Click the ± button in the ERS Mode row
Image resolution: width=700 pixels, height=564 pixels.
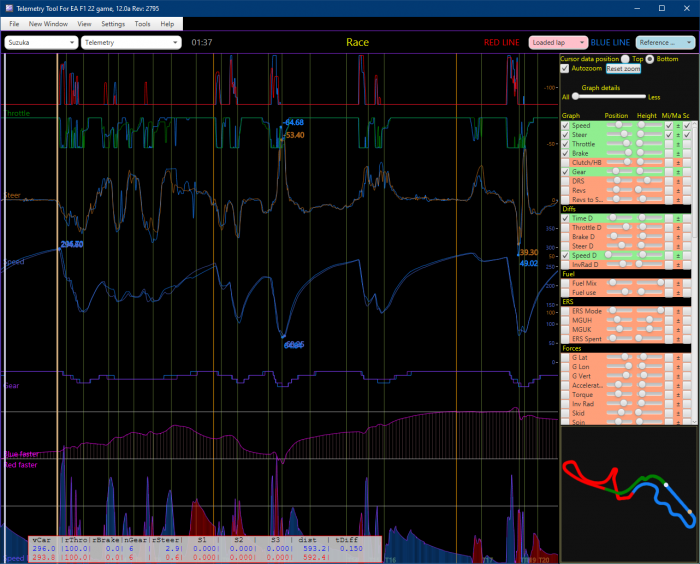coord(678,311)
